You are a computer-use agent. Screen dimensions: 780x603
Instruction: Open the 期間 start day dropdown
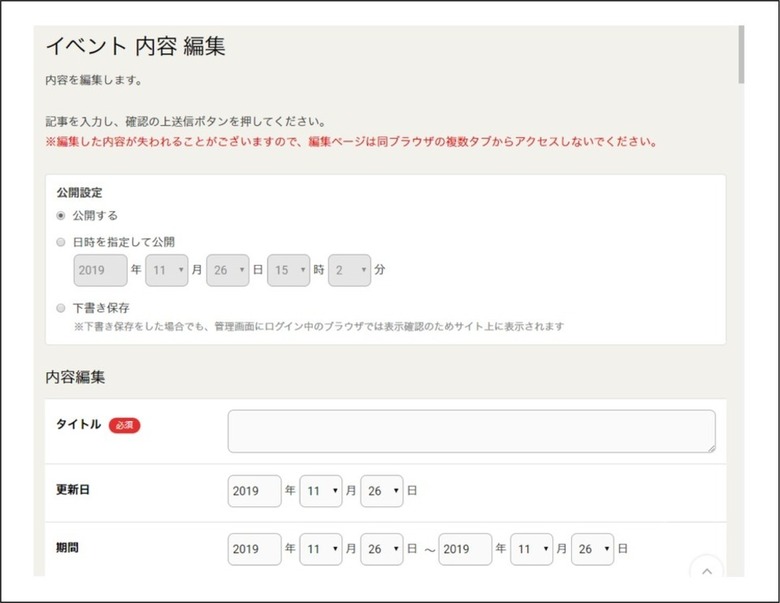[382, 549]
